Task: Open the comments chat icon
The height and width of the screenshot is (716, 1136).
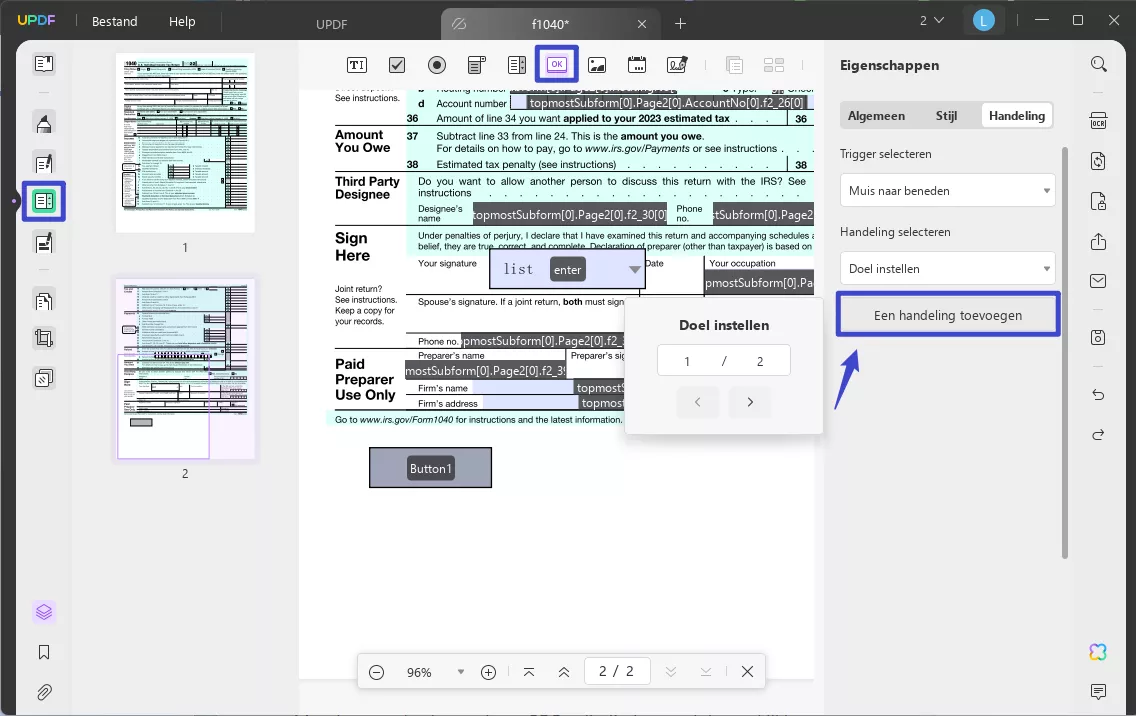Action: pyautogui.click(x=1098, y=691)
